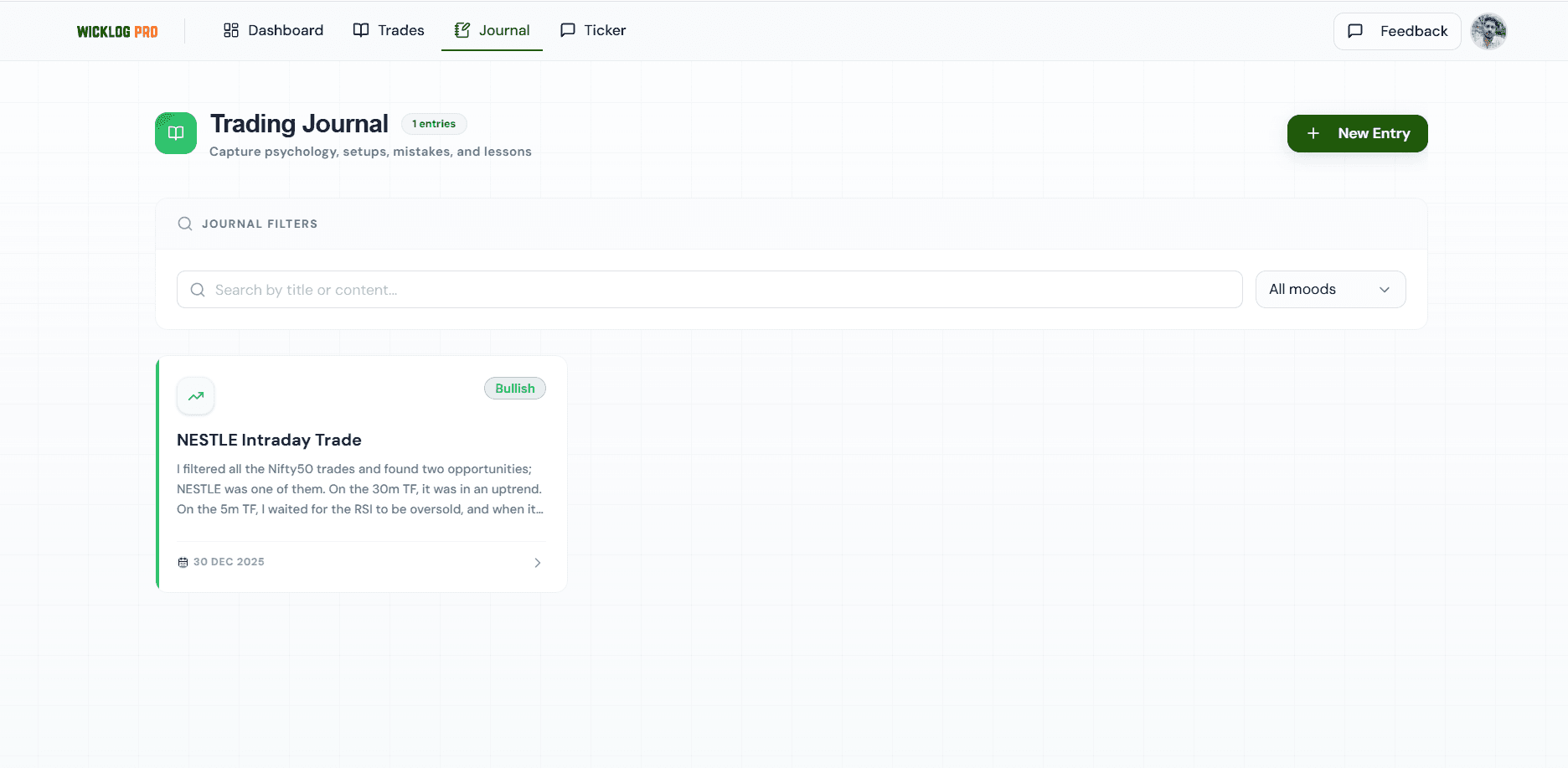Open the entry using the chevron arrow
The image size is (1568, 768).
pyautogui.click(x=538, y=563)
